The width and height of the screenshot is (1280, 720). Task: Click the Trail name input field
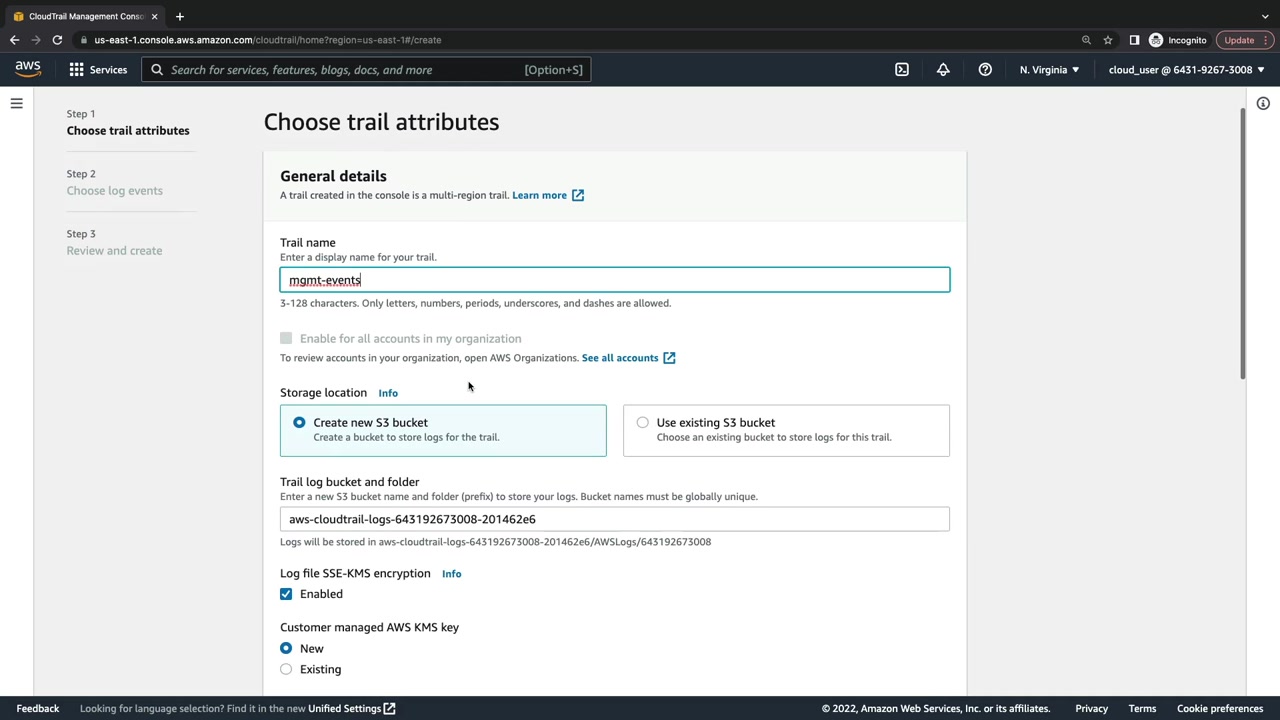(615, 280)
